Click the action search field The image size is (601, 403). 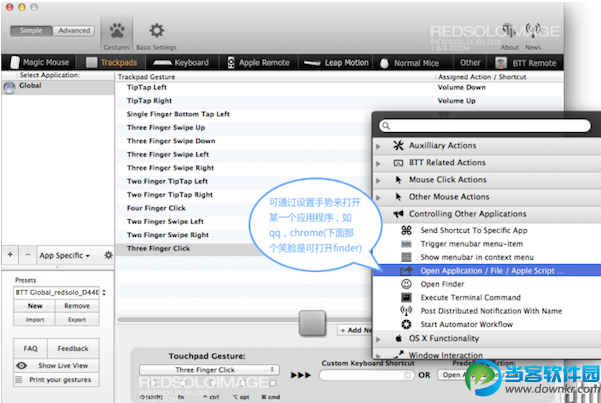(x=485, y=125)
